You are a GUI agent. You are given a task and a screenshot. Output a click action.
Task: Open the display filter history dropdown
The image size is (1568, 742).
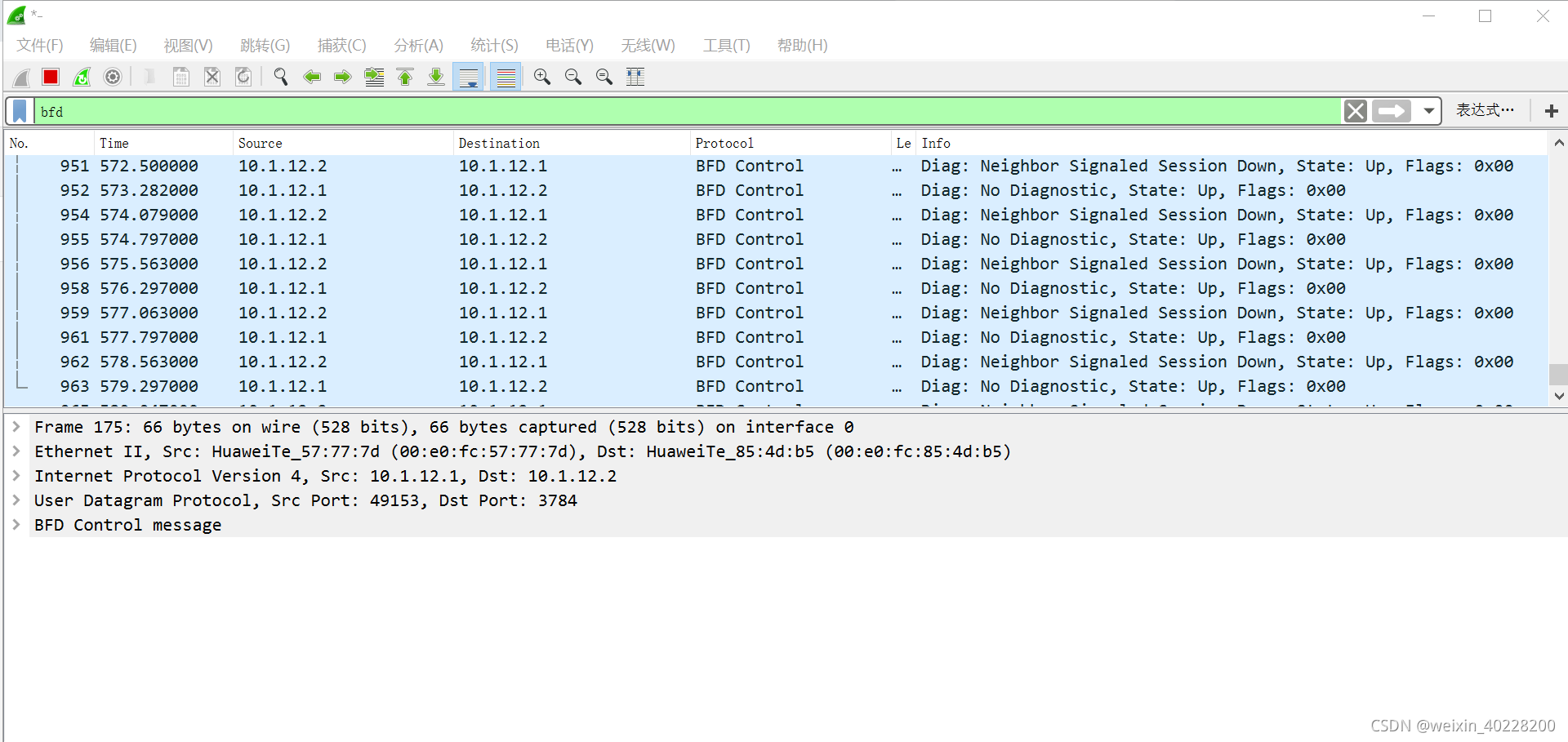click(x=1428, y=111)
